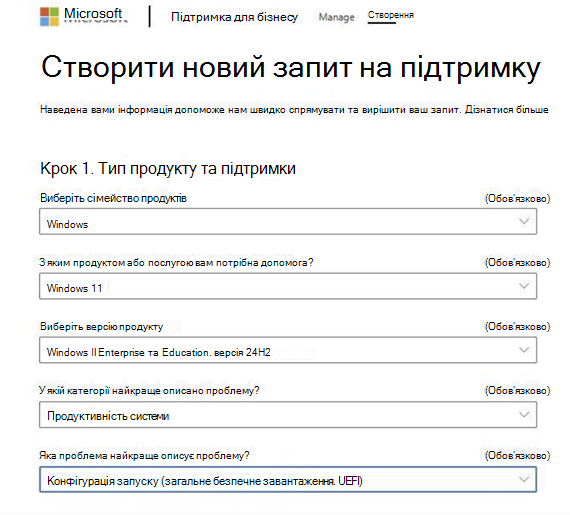Open Підтримка для бізнесу link

pyautogui.click(x=234, y=17)
